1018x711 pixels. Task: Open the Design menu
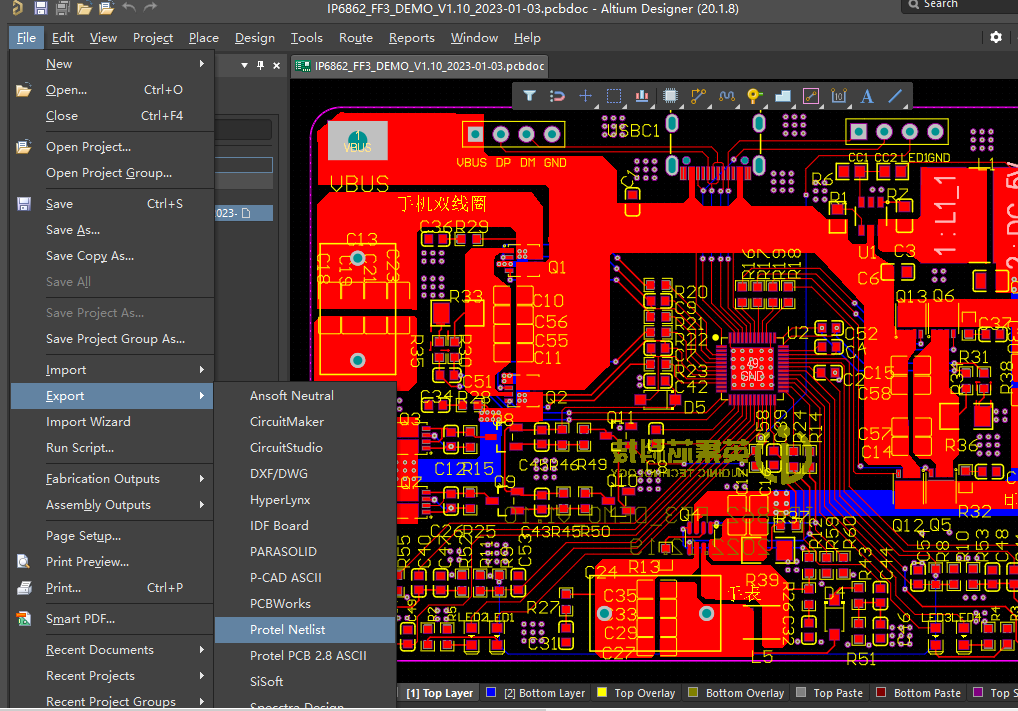[254, 38]
